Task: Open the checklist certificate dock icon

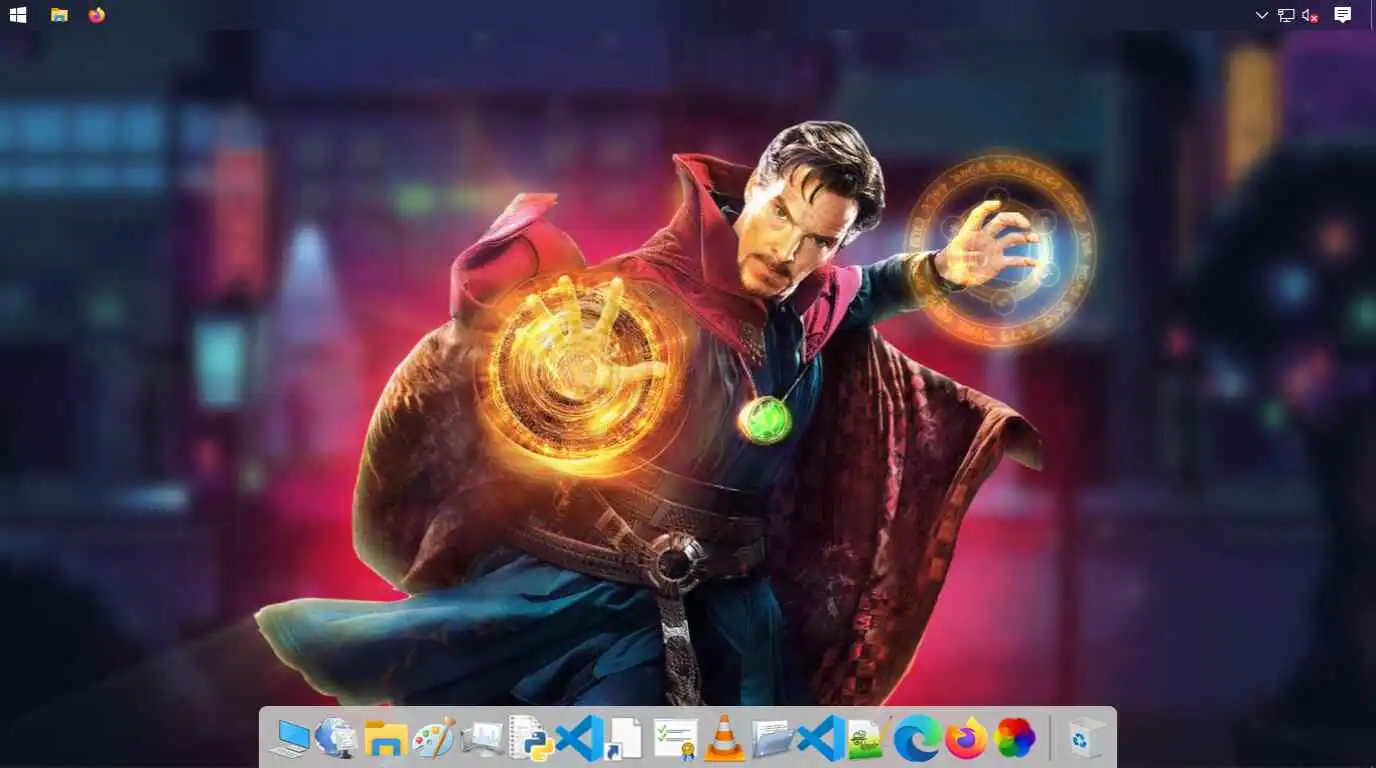Action: [675, 739]
